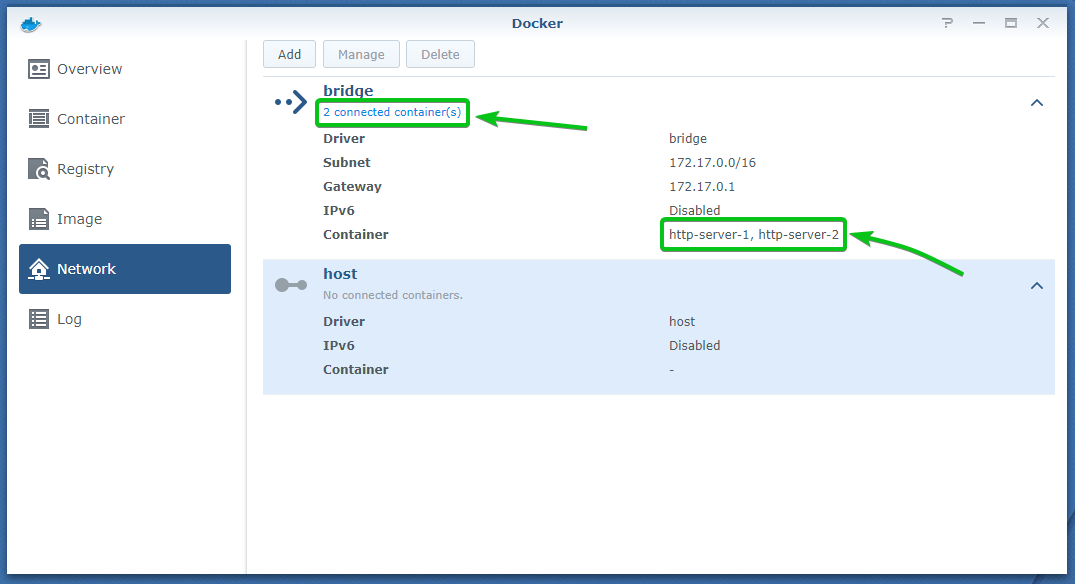Click the bridge Container label

coord(356,234)
